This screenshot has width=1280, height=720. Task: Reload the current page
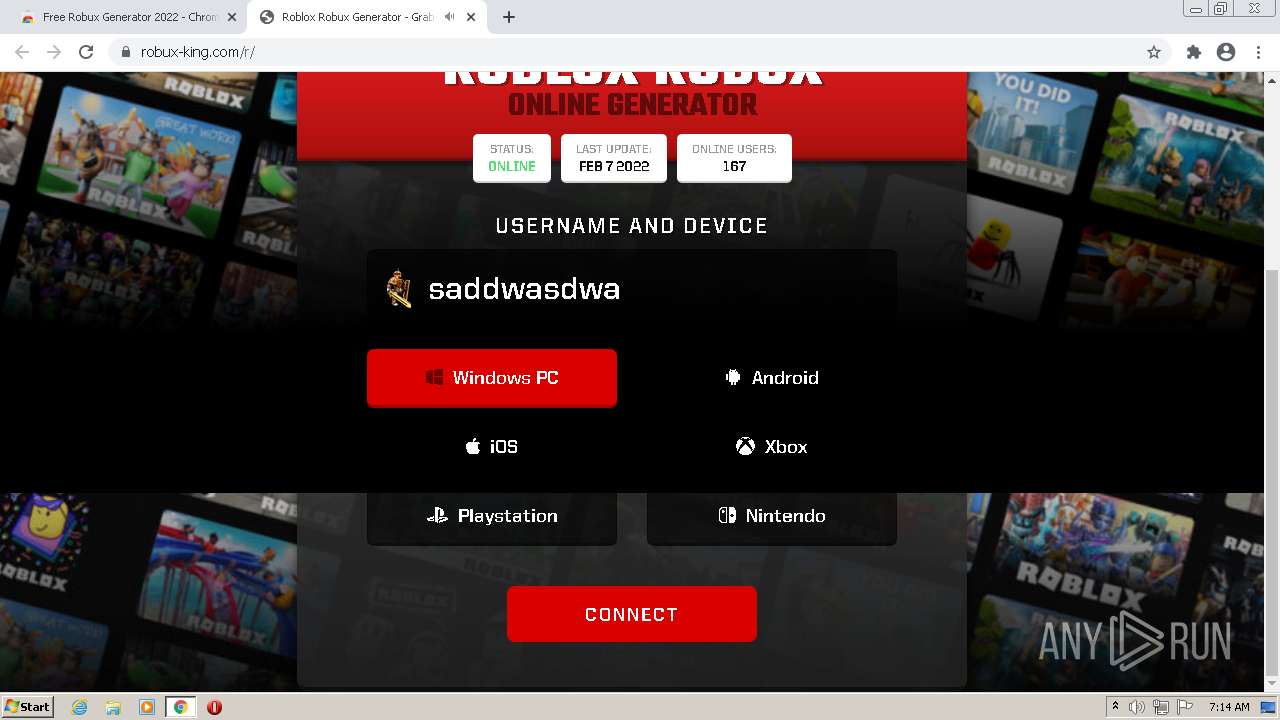(x=86, y=52)
